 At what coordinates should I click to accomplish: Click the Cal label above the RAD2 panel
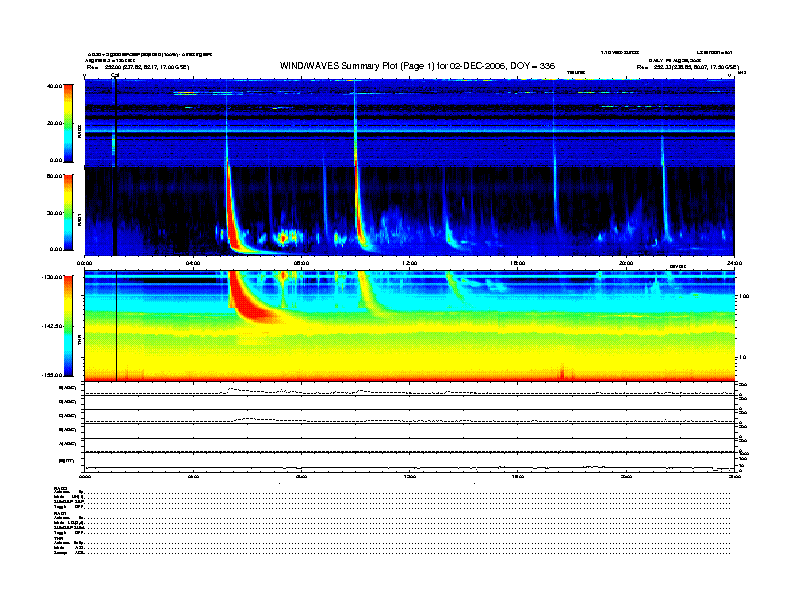click(115, 76)
